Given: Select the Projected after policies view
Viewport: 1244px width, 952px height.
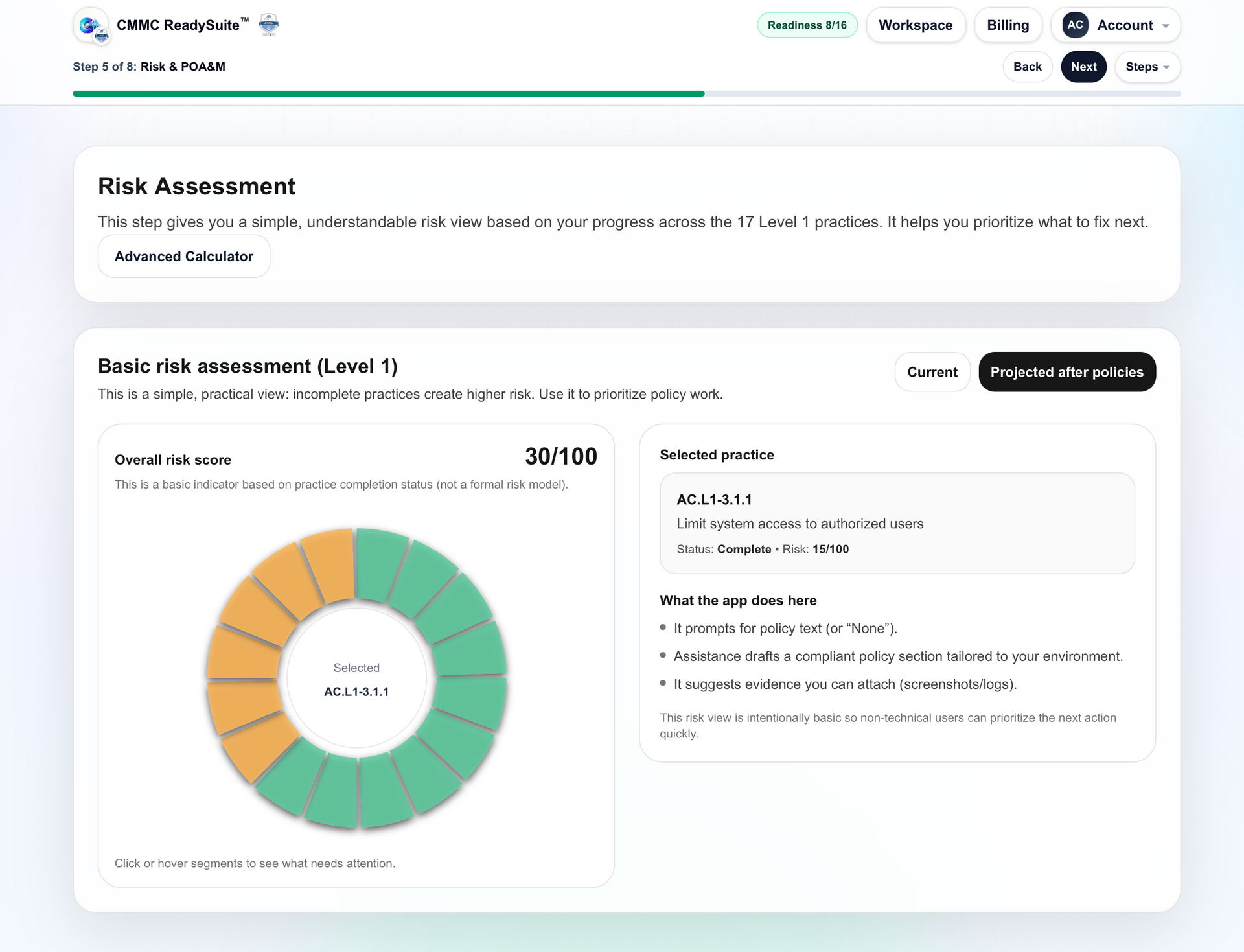Looking at the screenshot, I should click(1067, 372).
